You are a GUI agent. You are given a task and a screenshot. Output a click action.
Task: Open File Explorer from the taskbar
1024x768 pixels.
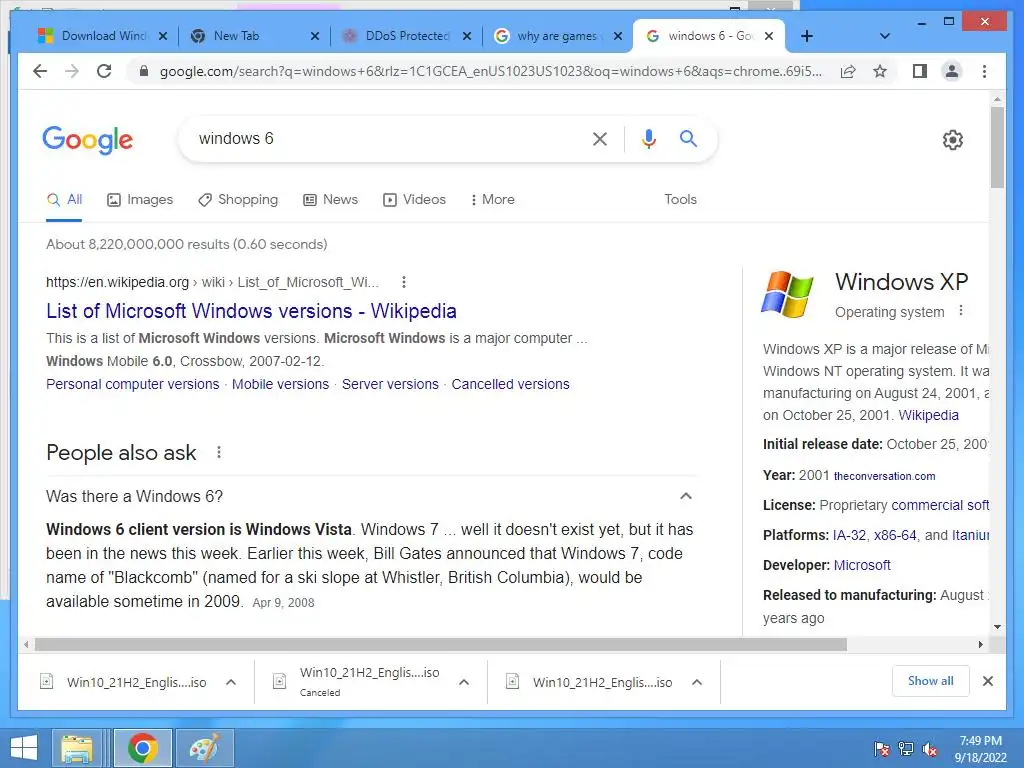[76, 748]
